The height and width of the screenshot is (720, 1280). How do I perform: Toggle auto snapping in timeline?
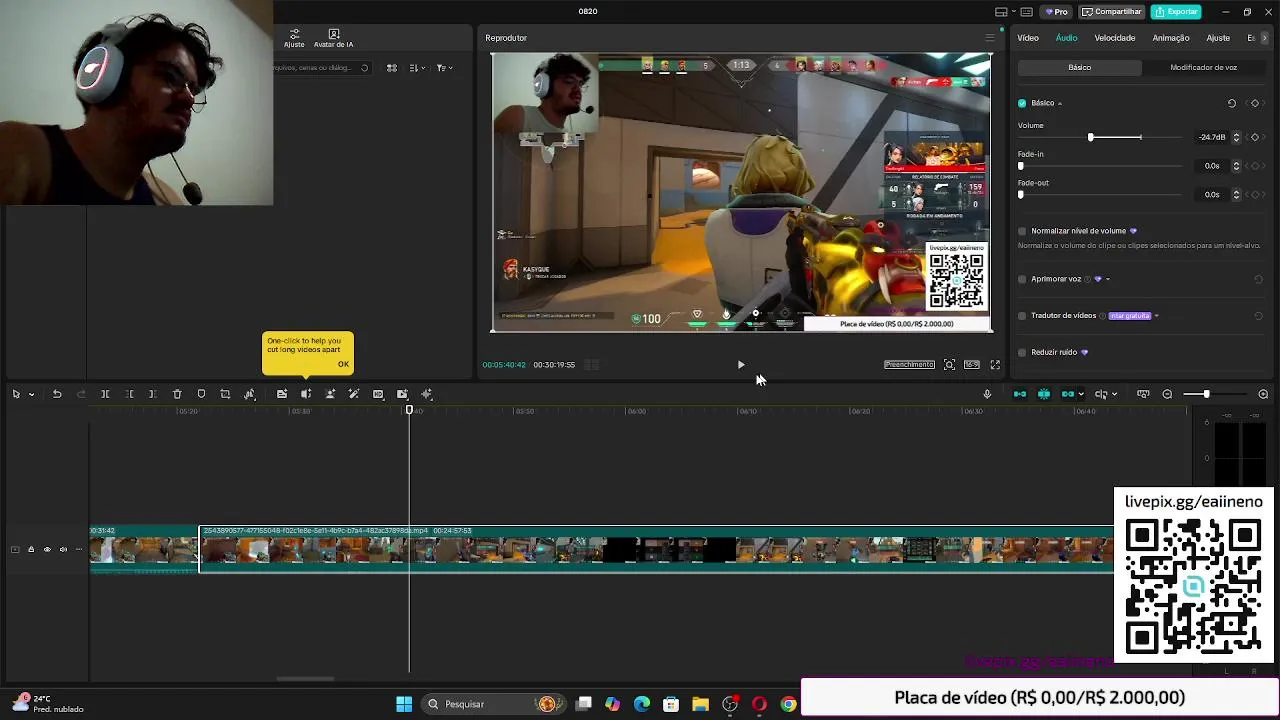point(1044,394)
